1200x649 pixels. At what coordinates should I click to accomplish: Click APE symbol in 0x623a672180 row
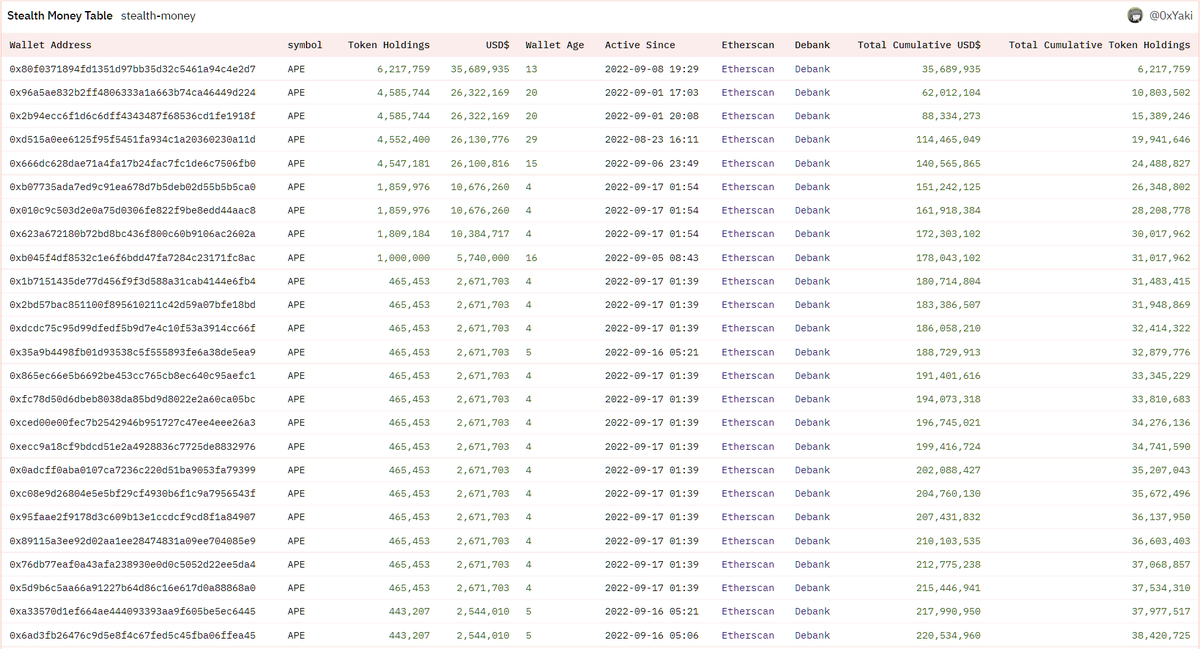click(x=296, y=234)
